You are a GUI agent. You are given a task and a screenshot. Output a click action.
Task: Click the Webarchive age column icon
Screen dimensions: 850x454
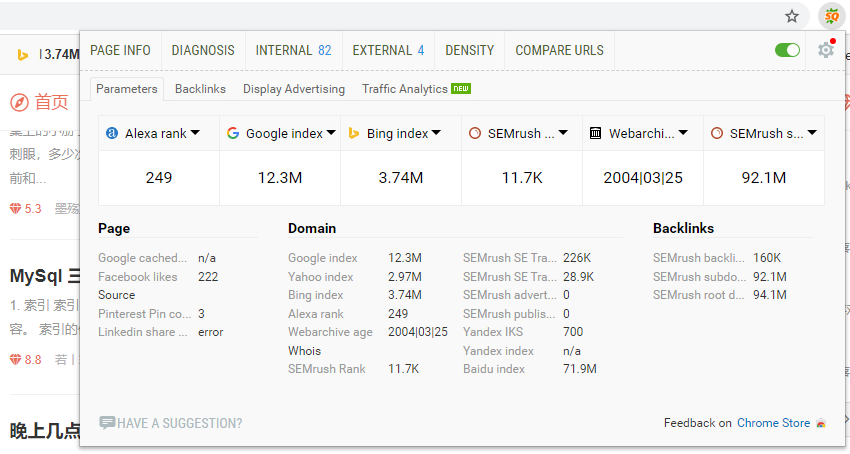pos(596,133)
